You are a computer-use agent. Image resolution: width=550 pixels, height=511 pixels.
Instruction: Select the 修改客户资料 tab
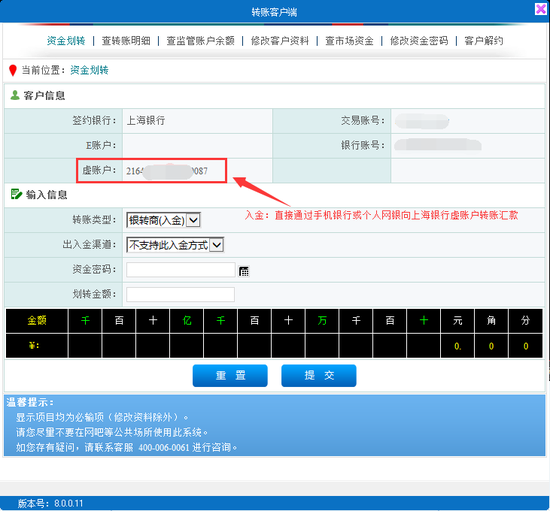(x=280, y=41)
